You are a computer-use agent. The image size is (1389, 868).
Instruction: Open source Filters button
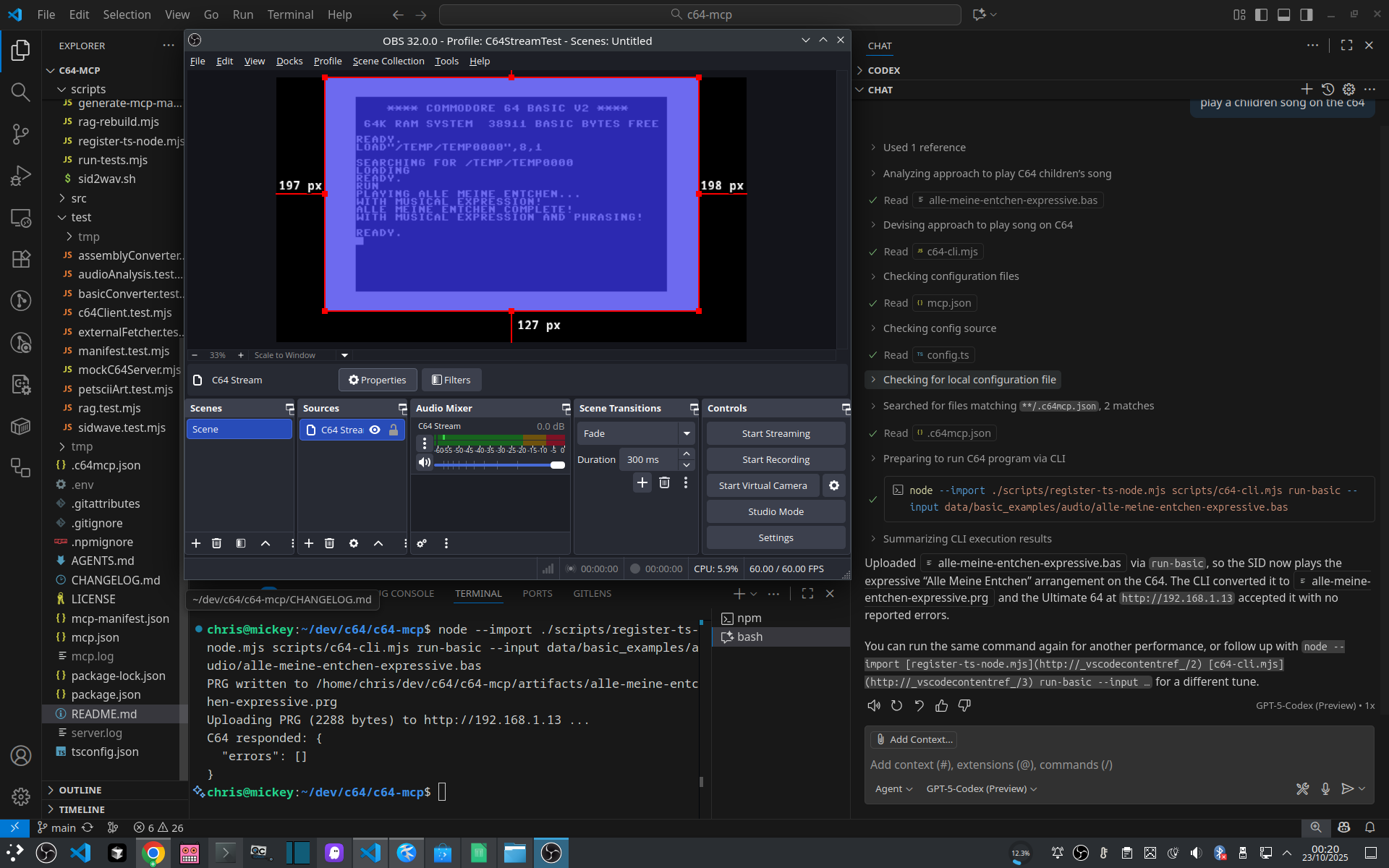(451, 380)
